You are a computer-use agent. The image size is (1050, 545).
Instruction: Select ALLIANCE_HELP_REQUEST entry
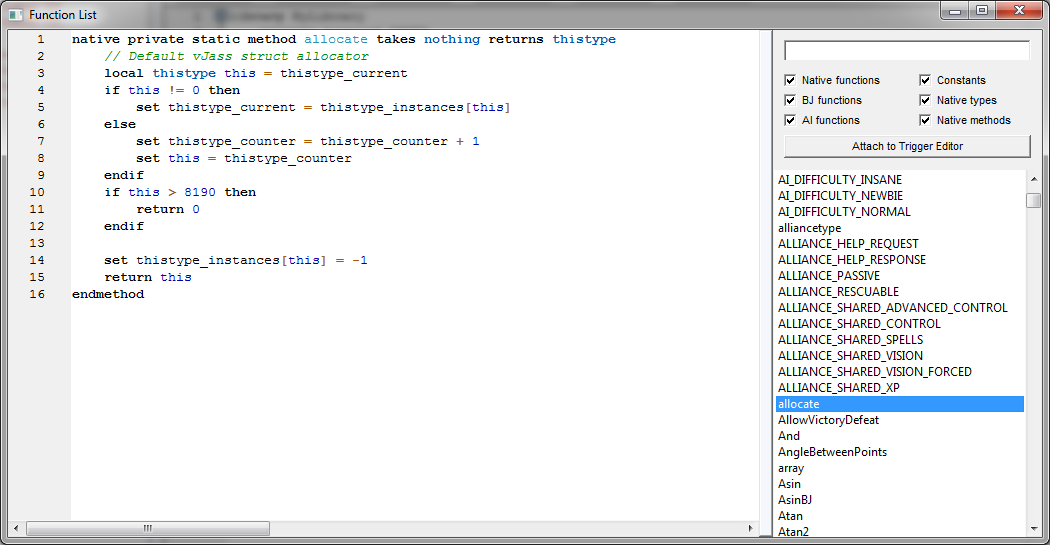[899, 244]
